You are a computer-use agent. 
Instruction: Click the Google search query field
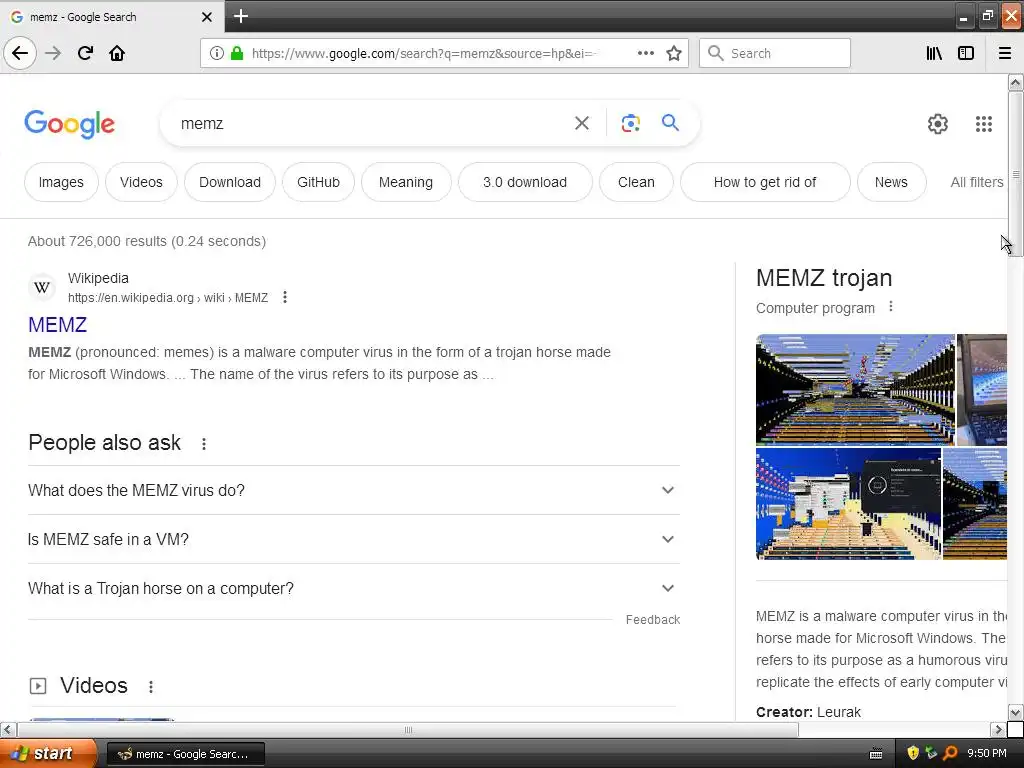372,123
